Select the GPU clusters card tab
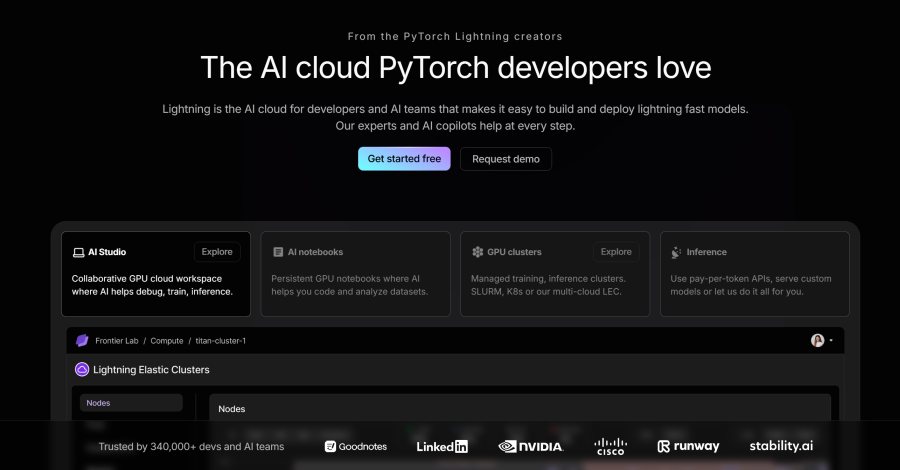Viewport: 900px width, 470px height. [x=555, y=274]
